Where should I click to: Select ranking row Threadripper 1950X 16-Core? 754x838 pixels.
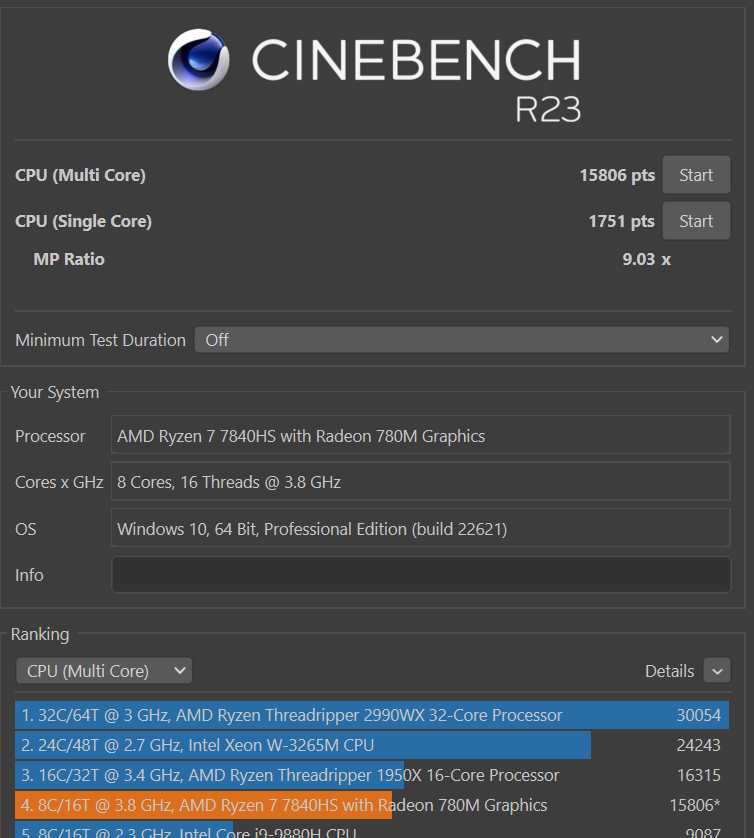pyautogui.click(x=372, y=775)
